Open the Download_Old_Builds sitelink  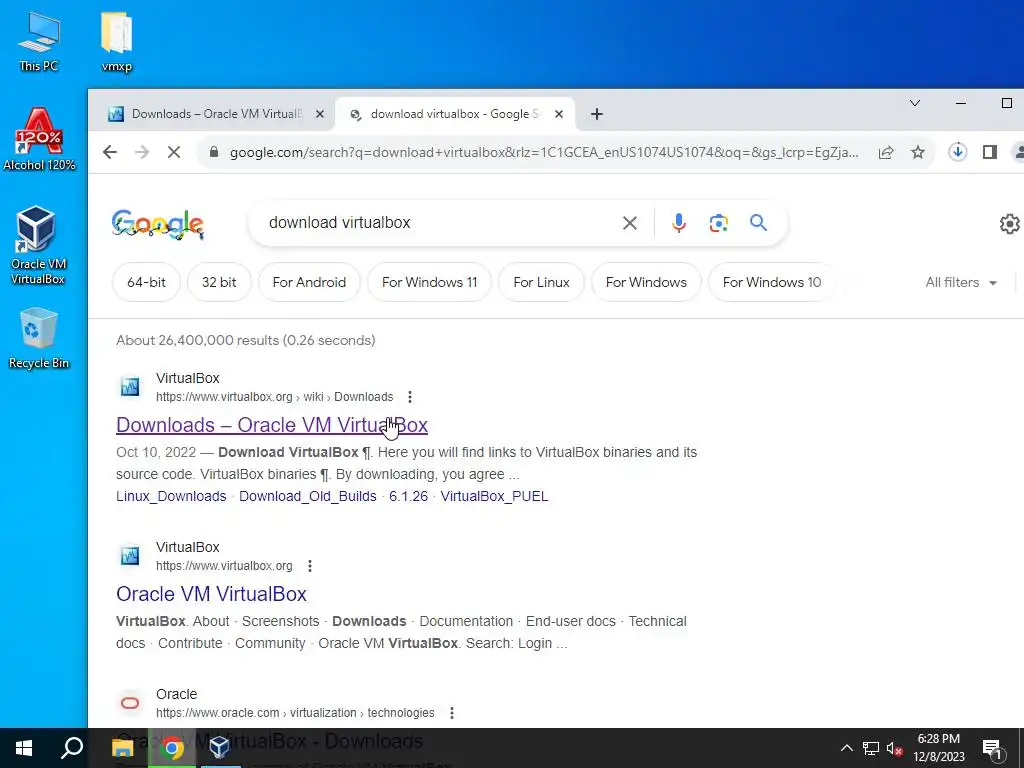pyautogui.click(x=308, y=496)
